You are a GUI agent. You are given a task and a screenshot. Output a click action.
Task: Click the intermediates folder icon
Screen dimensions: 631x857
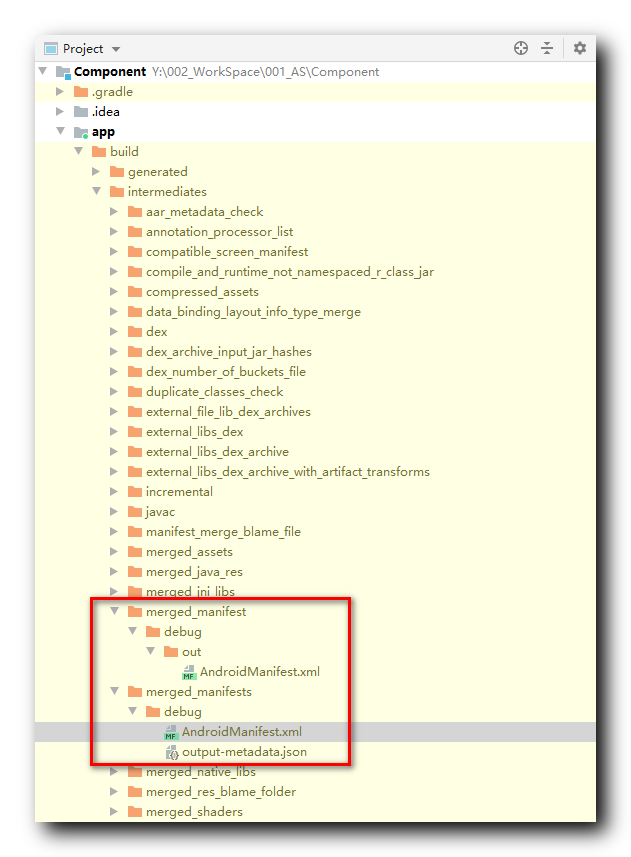tap(117, 191)
